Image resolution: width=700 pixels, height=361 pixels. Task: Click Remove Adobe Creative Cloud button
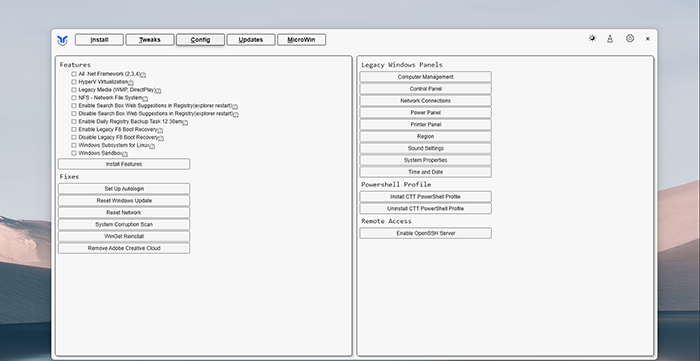pos(124,248)
